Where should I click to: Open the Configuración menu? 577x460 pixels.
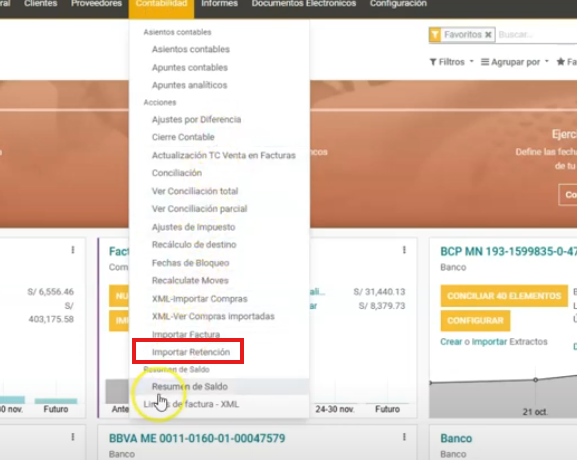pyautogui.click(x=398, y=4)
